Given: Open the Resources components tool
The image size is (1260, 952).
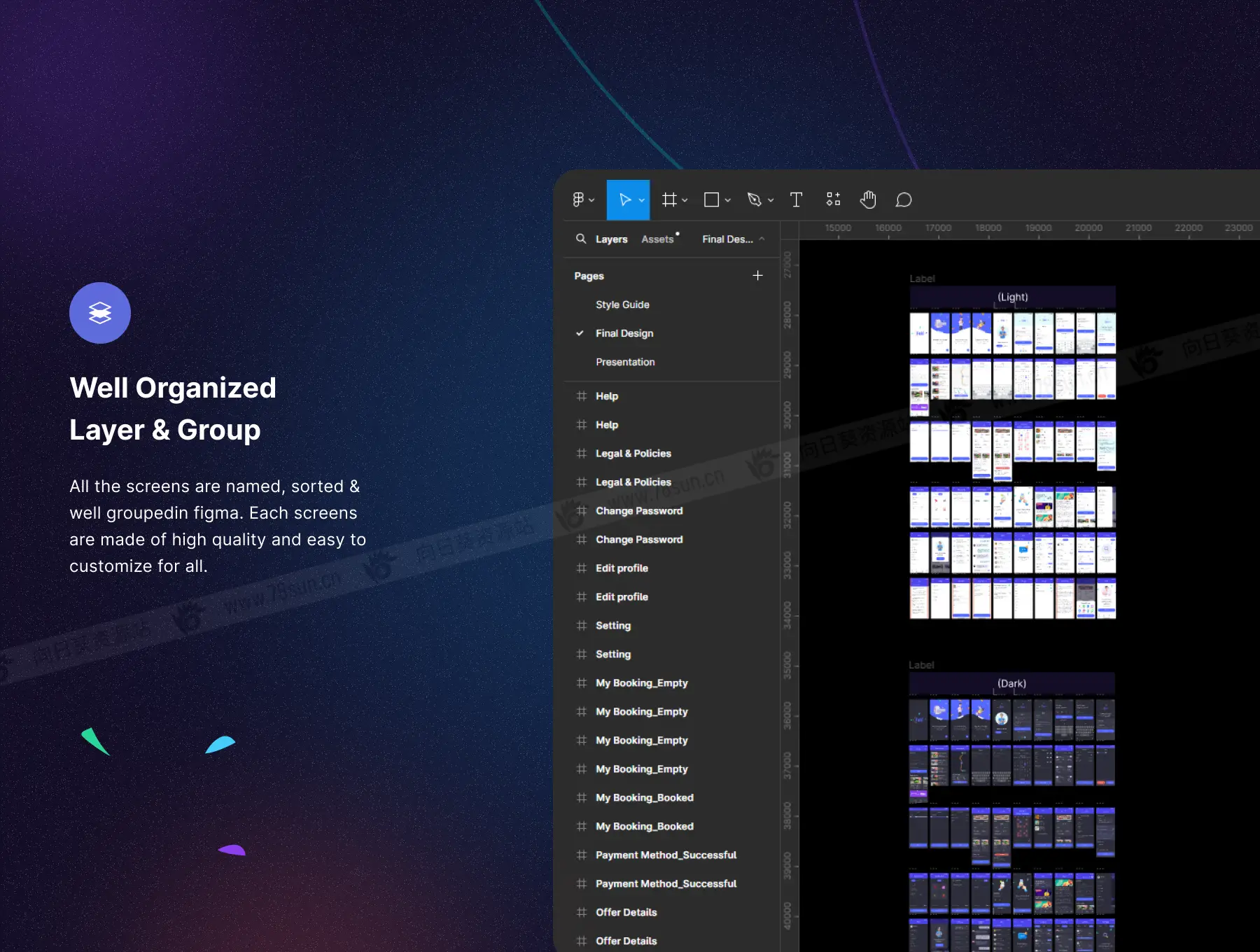Looking at the screenshot, I should 833,200.
